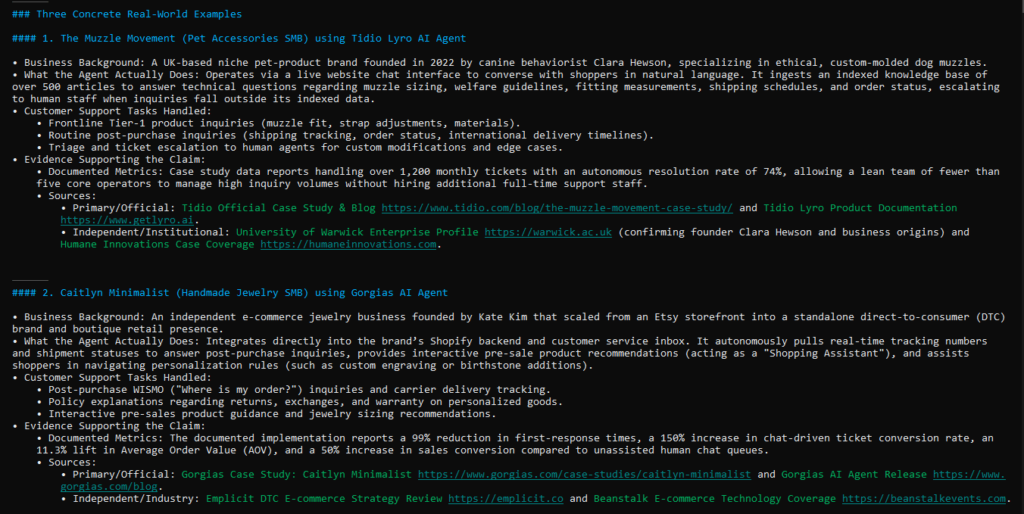
Task: Click 'Independent/Institutional:' label
Action: tap(151, 232)
